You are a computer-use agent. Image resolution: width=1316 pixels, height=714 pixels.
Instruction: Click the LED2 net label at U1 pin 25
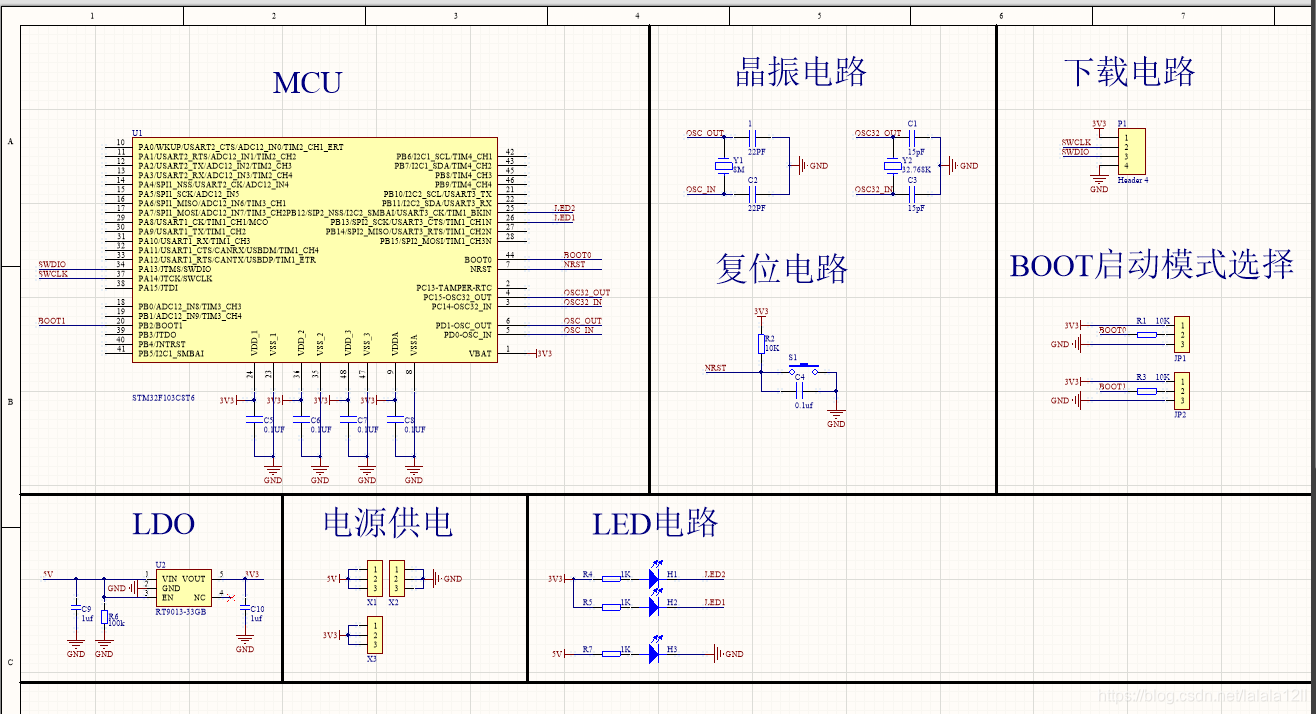565,207
